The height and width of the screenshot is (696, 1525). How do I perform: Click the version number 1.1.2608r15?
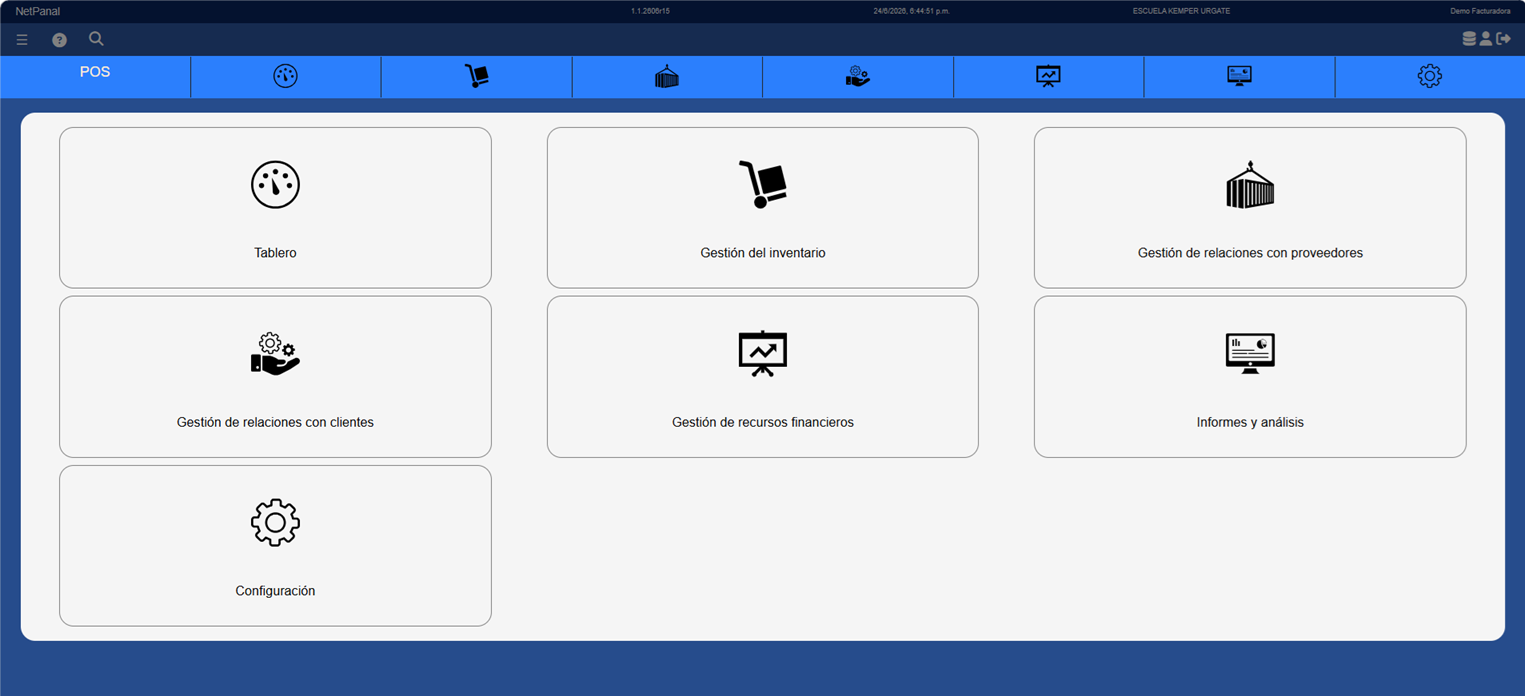coord(650,11)
